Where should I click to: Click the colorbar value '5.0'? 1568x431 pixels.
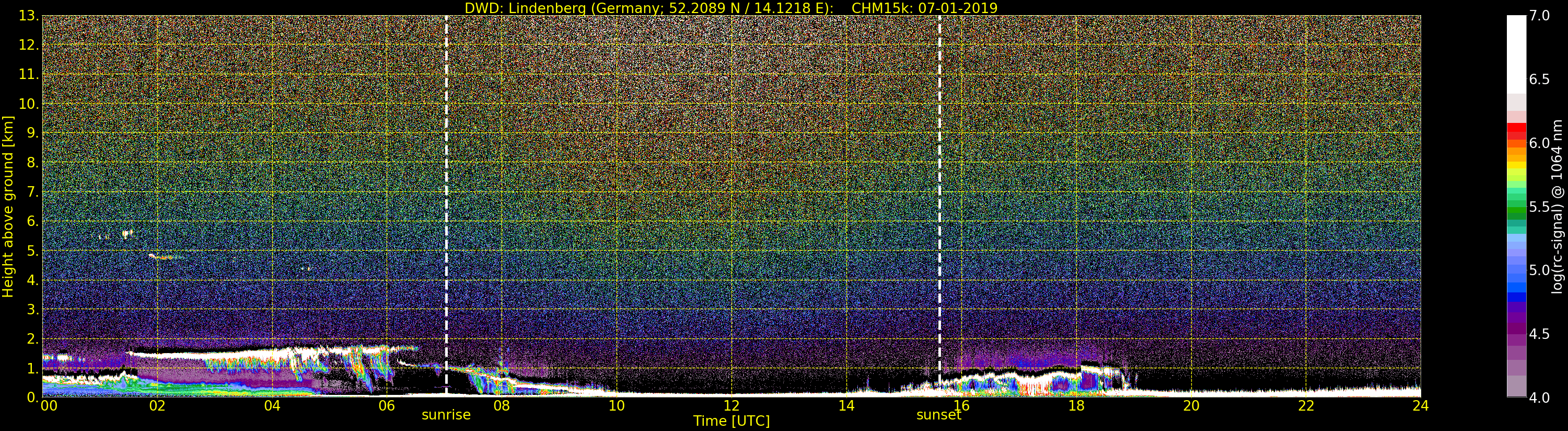point(1539,270)
